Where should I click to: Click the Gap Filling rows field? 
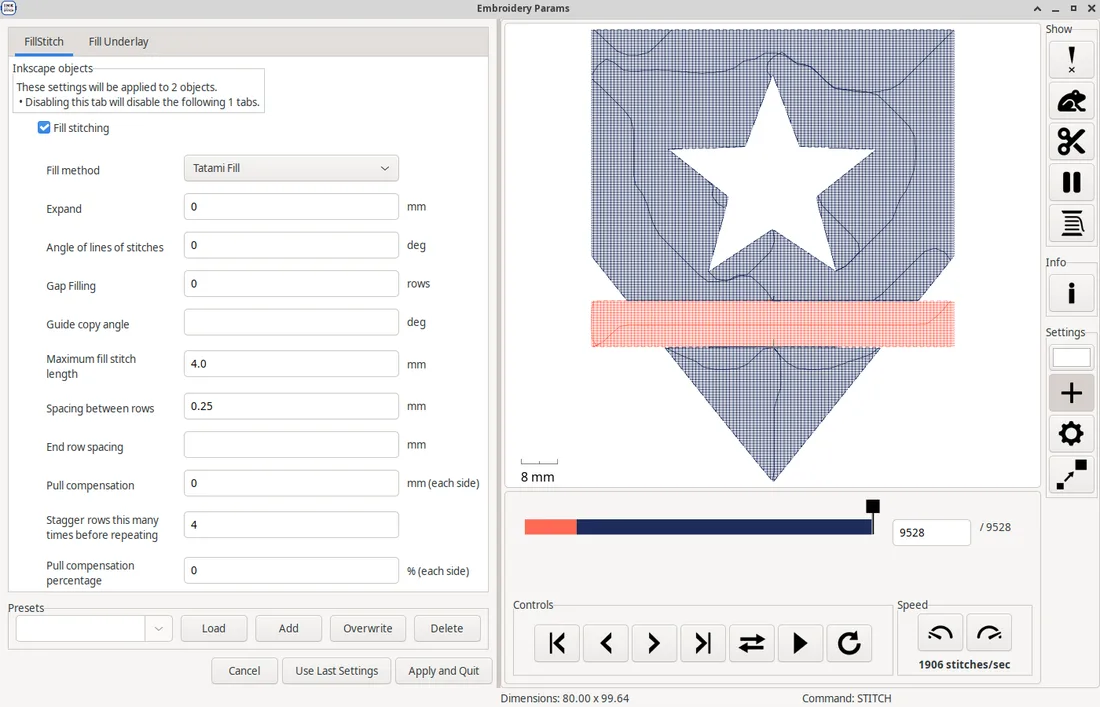click(291, 284)
